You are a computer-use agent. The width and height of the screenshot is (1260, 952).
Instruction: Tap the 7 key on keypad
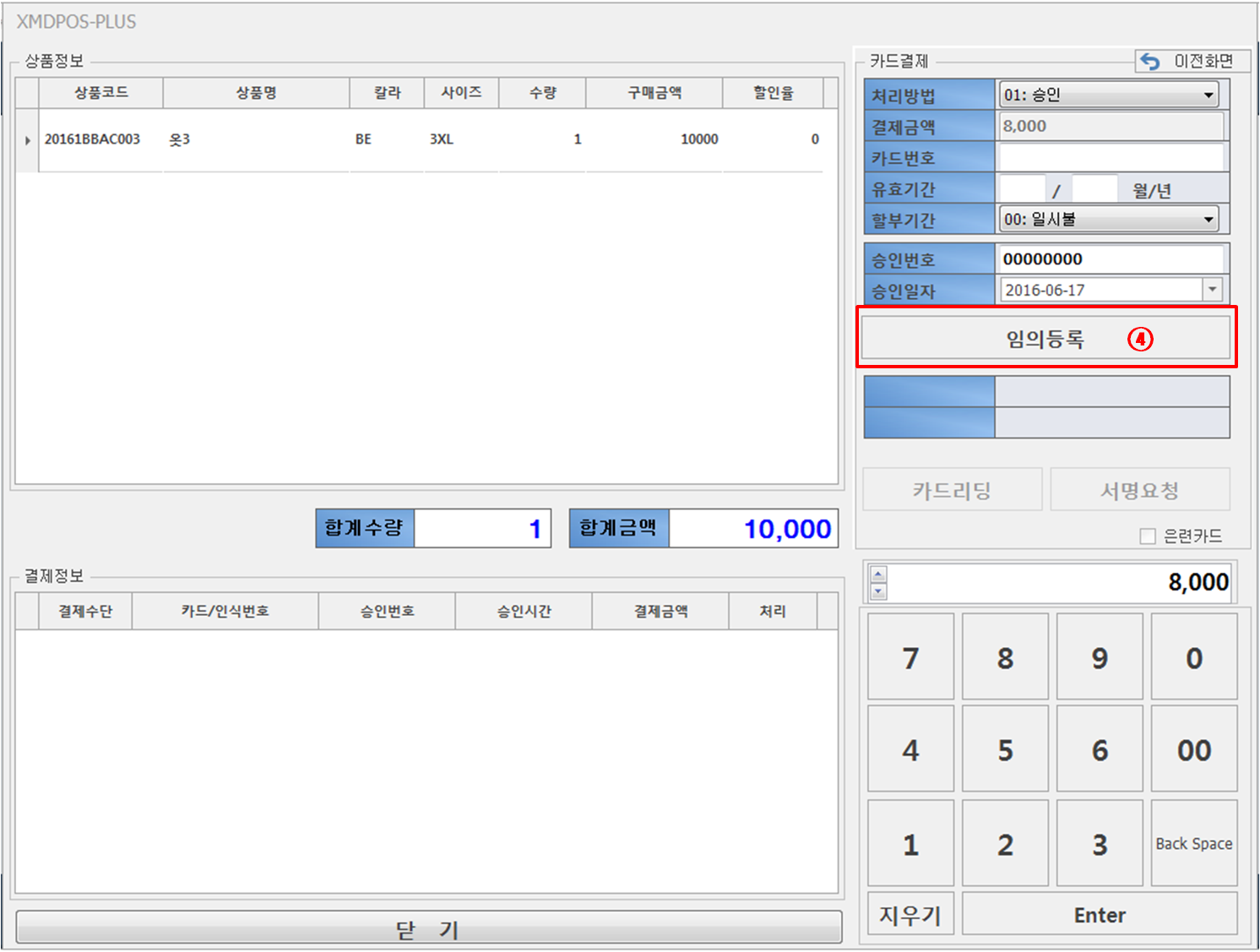910,657
